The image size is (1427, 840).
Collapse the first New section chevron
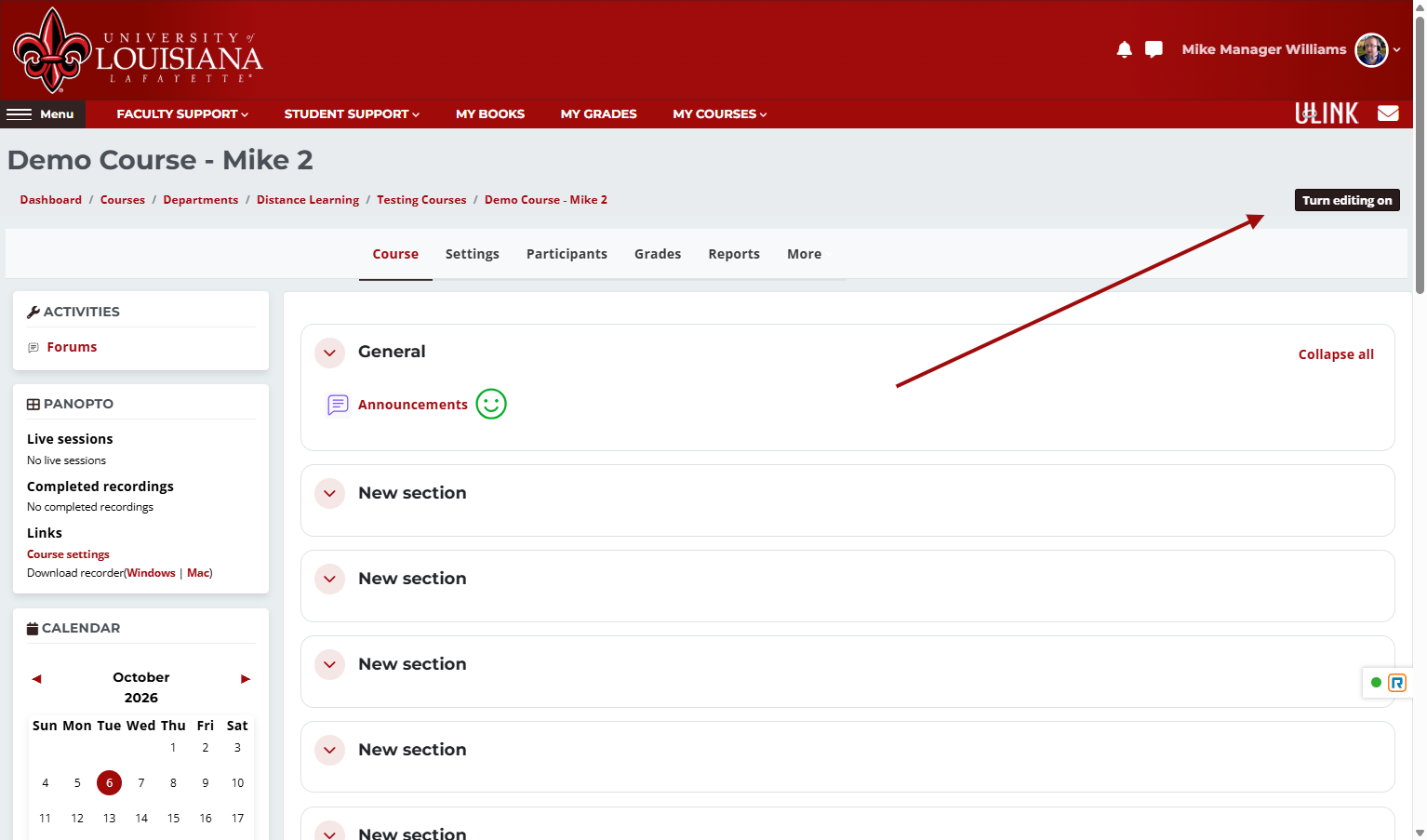coord(329,494)
